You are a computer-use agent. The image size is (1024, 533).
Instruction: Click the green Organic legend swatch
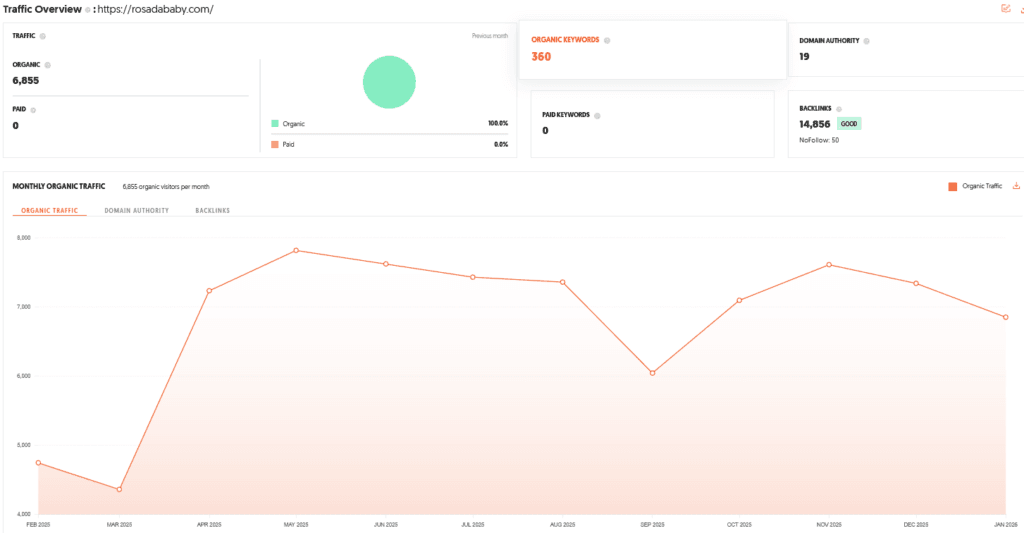(x=275, y=124)
